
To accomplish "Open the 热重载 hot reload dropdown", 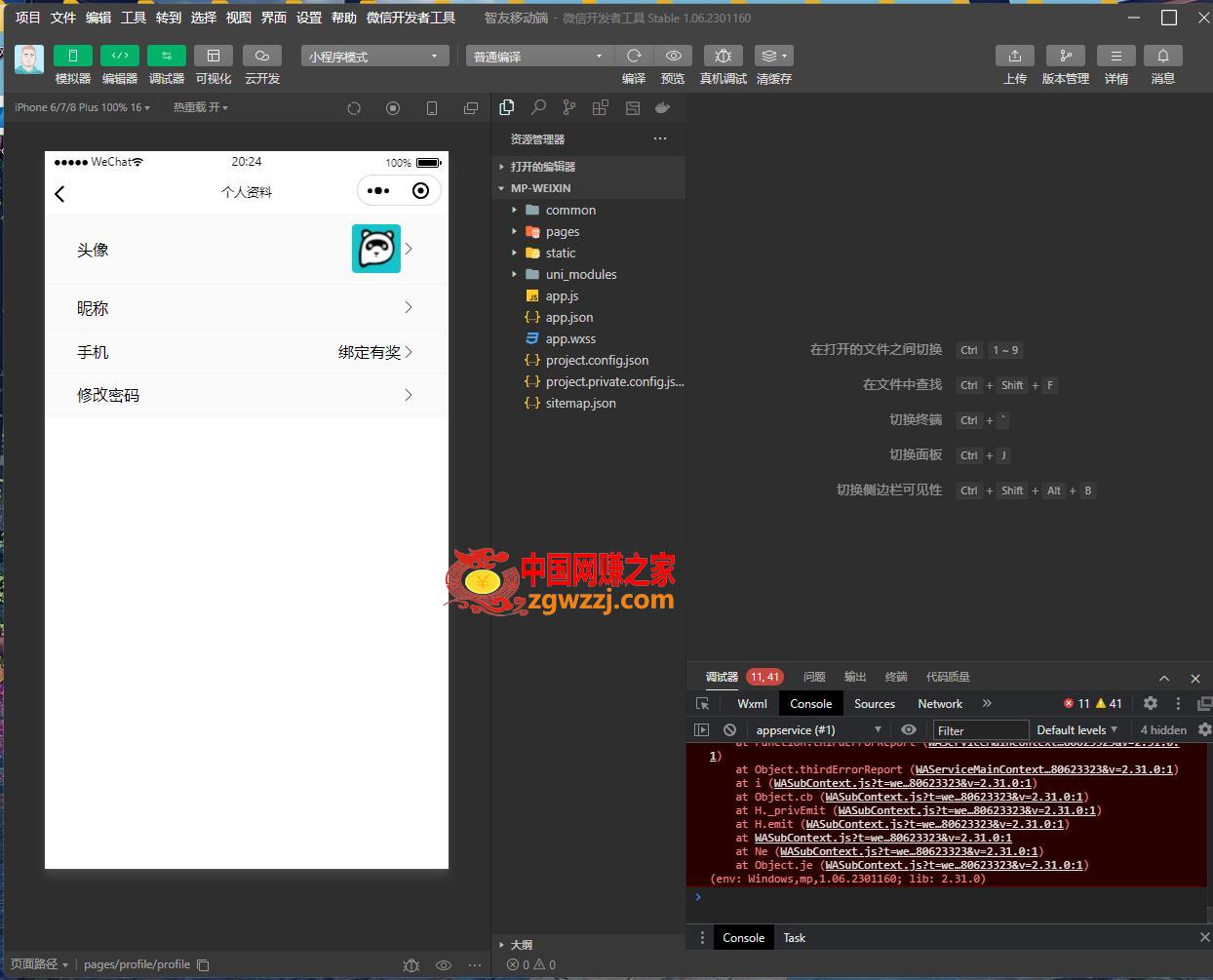I will [201, 107].
